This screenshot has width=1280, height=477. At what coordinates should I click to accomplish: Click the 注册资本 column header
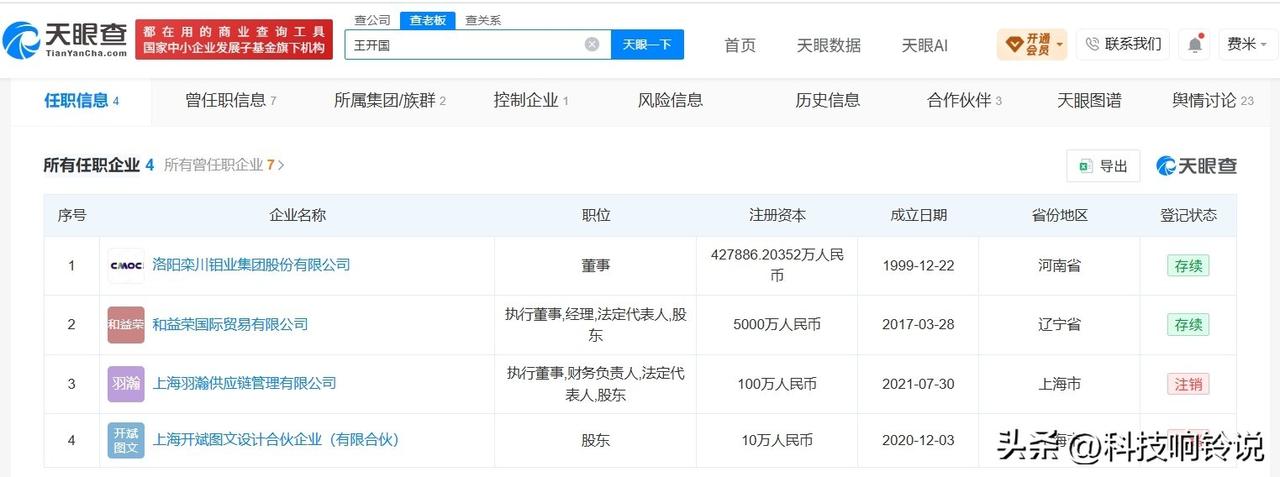777,215
